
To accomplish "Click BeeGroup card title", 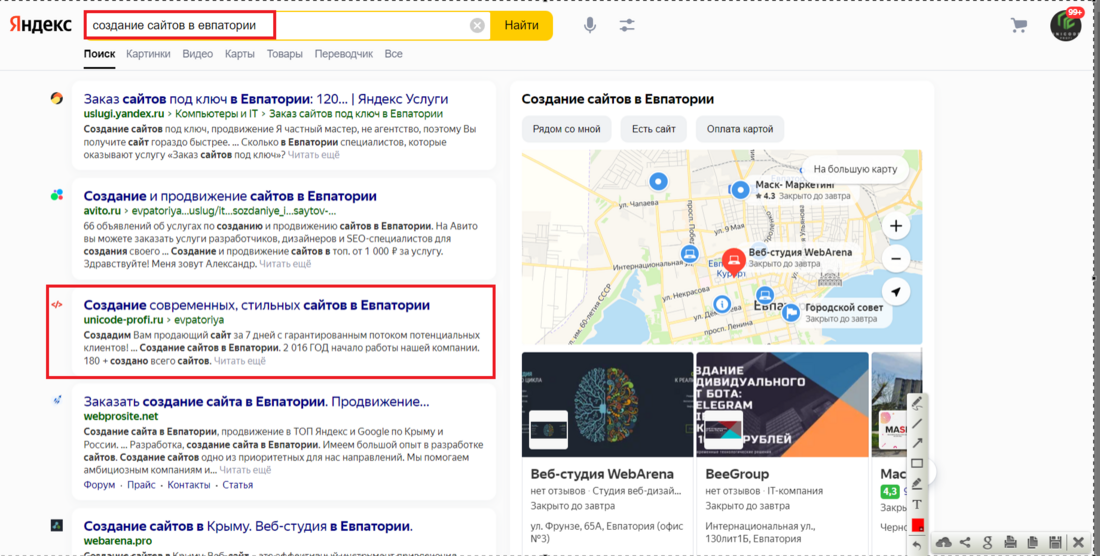I will click(737, 474).
